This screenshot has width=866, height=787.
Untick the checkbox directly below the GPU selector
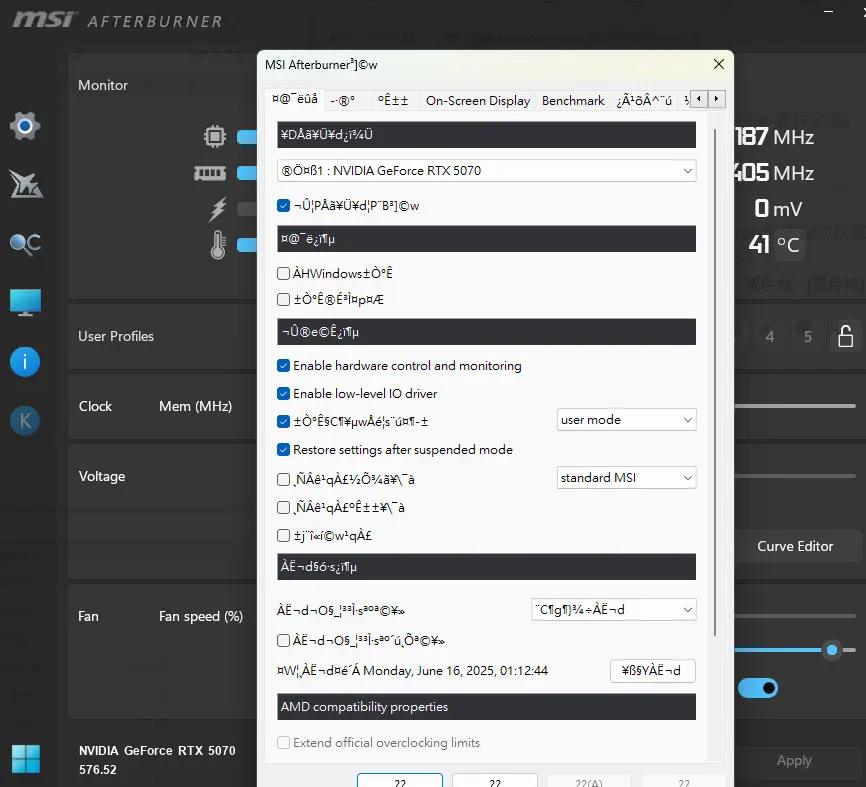click(x=283, y=205)
